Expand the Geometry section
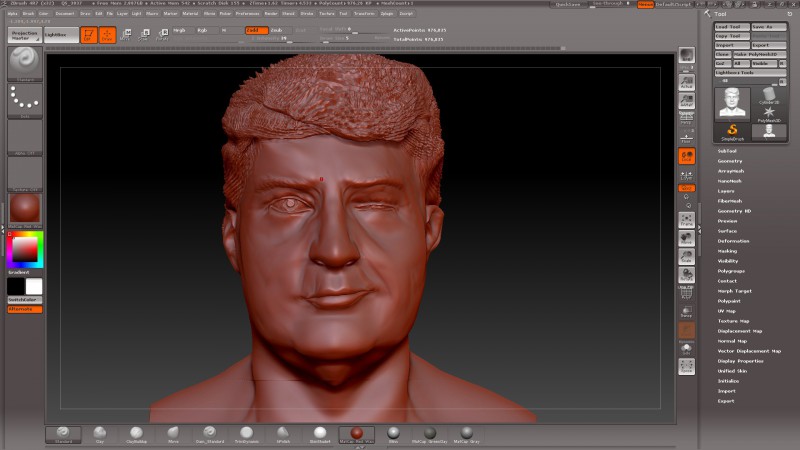The width and height of the screenshot is (800, 450). coord(730,161)
